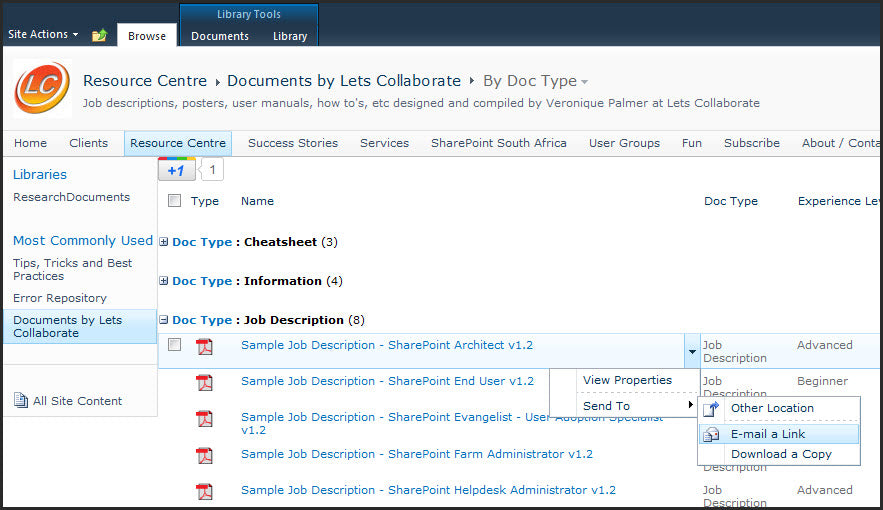
Task: Click PDF icon for SharePoint End User document
Action: tap(204, 382)
